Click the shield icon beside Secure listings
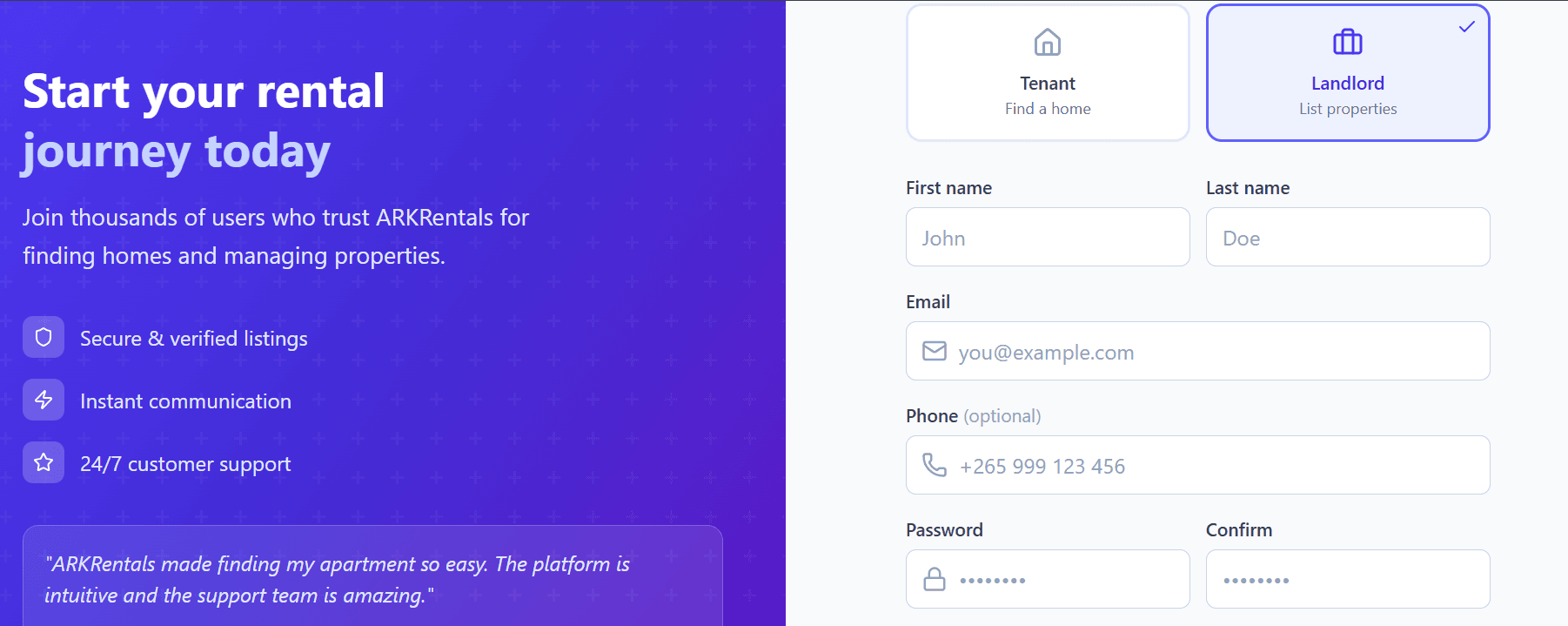 44,337
